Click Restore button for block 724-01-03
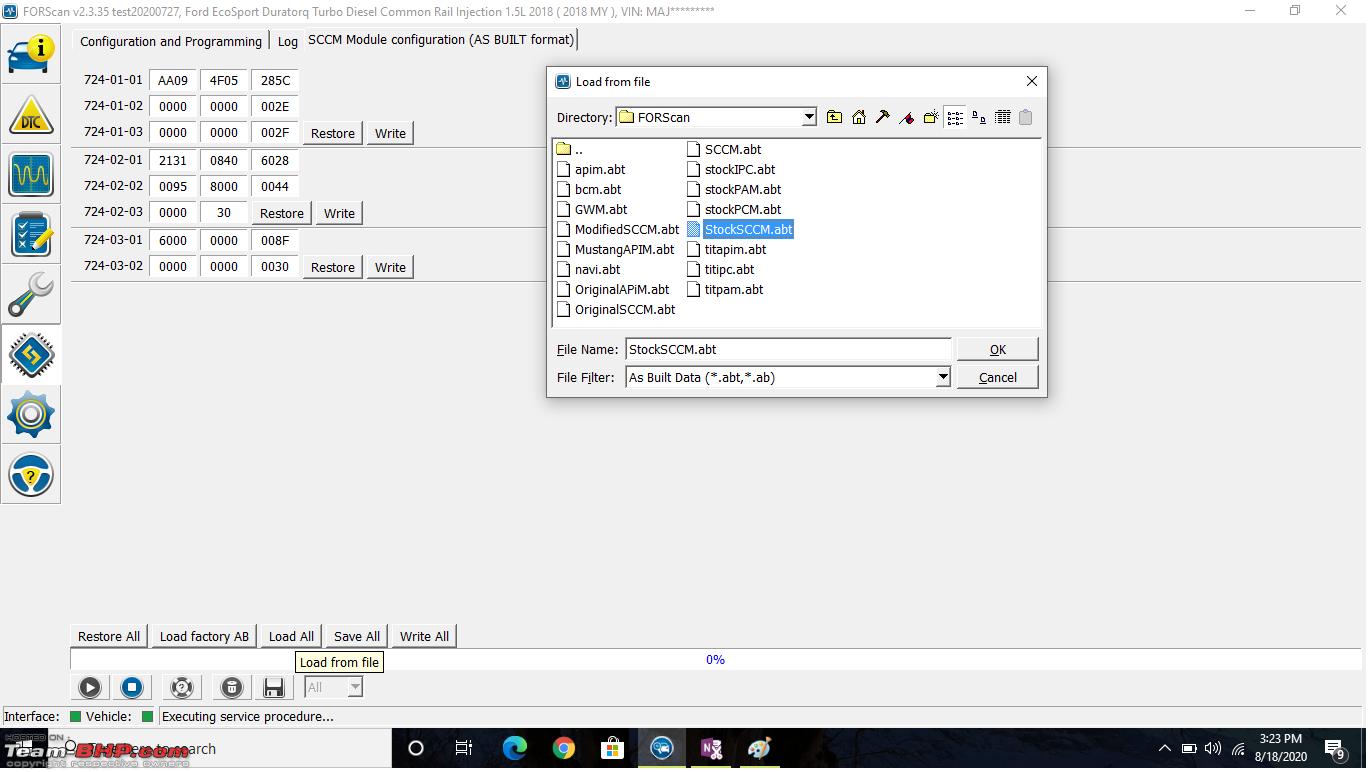1372x772 pixels. click(x=333, y=134)
